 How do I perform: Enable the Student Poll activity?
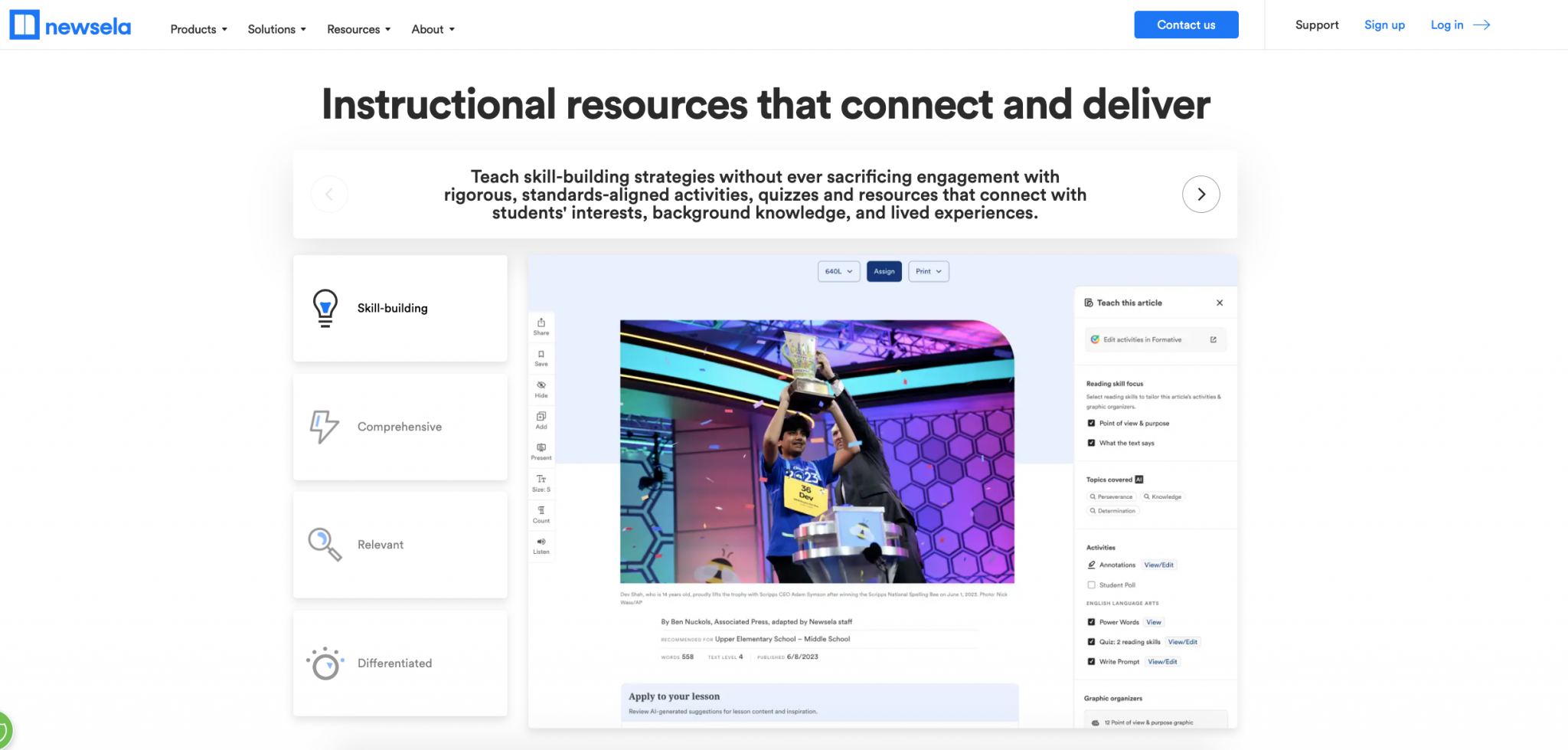(1090, 585)
